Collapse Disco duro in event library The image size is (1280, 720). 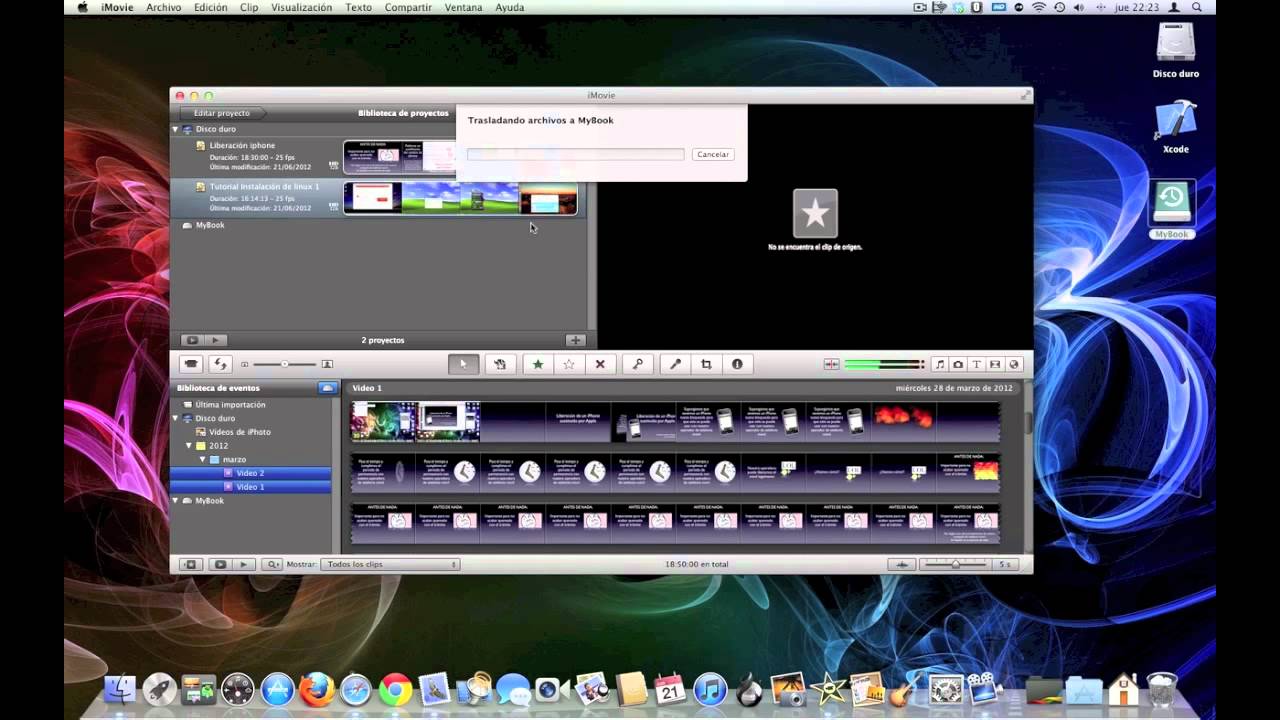pos(176,418)
